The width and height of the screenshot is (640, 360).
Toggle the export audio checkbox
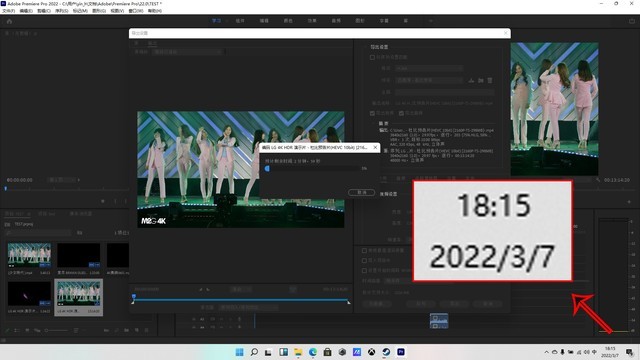pos(401,113)
